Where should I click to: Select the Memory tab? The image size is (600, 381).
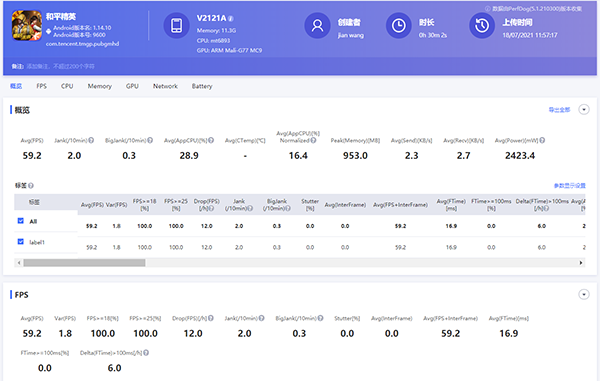tap(99, 86)
